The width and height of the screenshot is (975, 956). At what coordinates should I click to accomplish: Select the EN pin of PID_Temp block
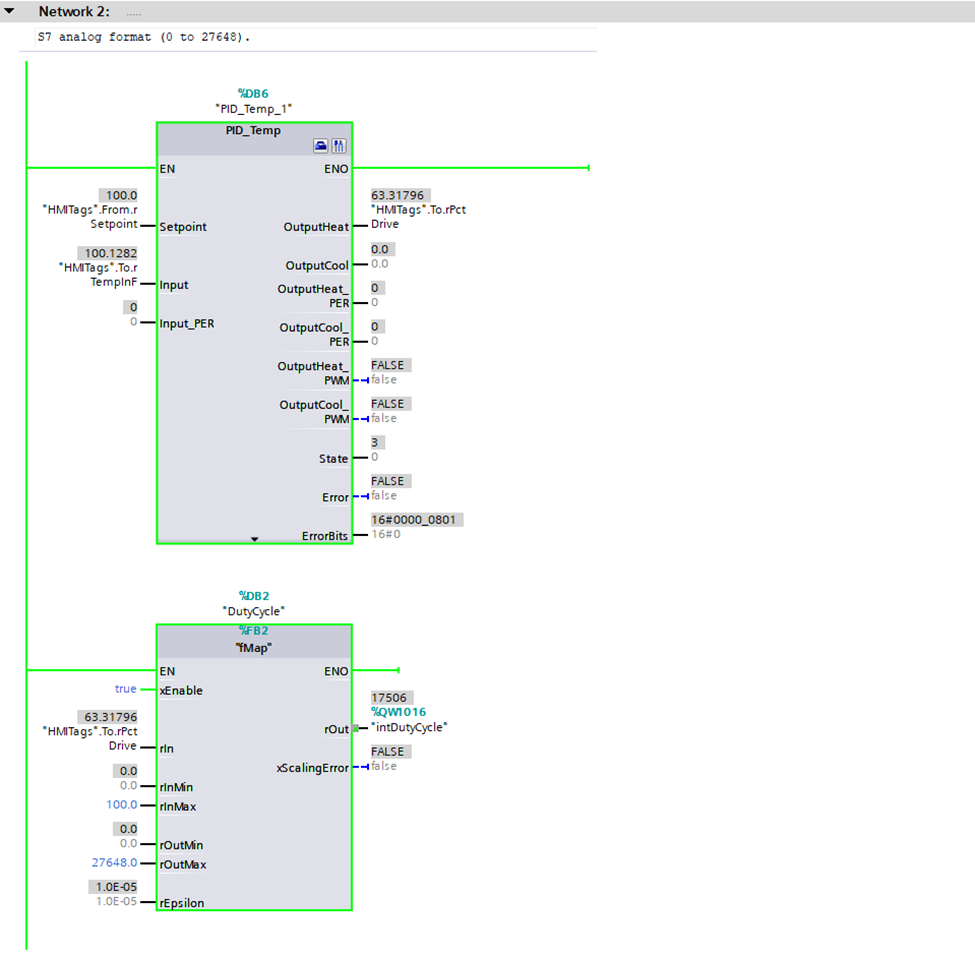[167, 169]
